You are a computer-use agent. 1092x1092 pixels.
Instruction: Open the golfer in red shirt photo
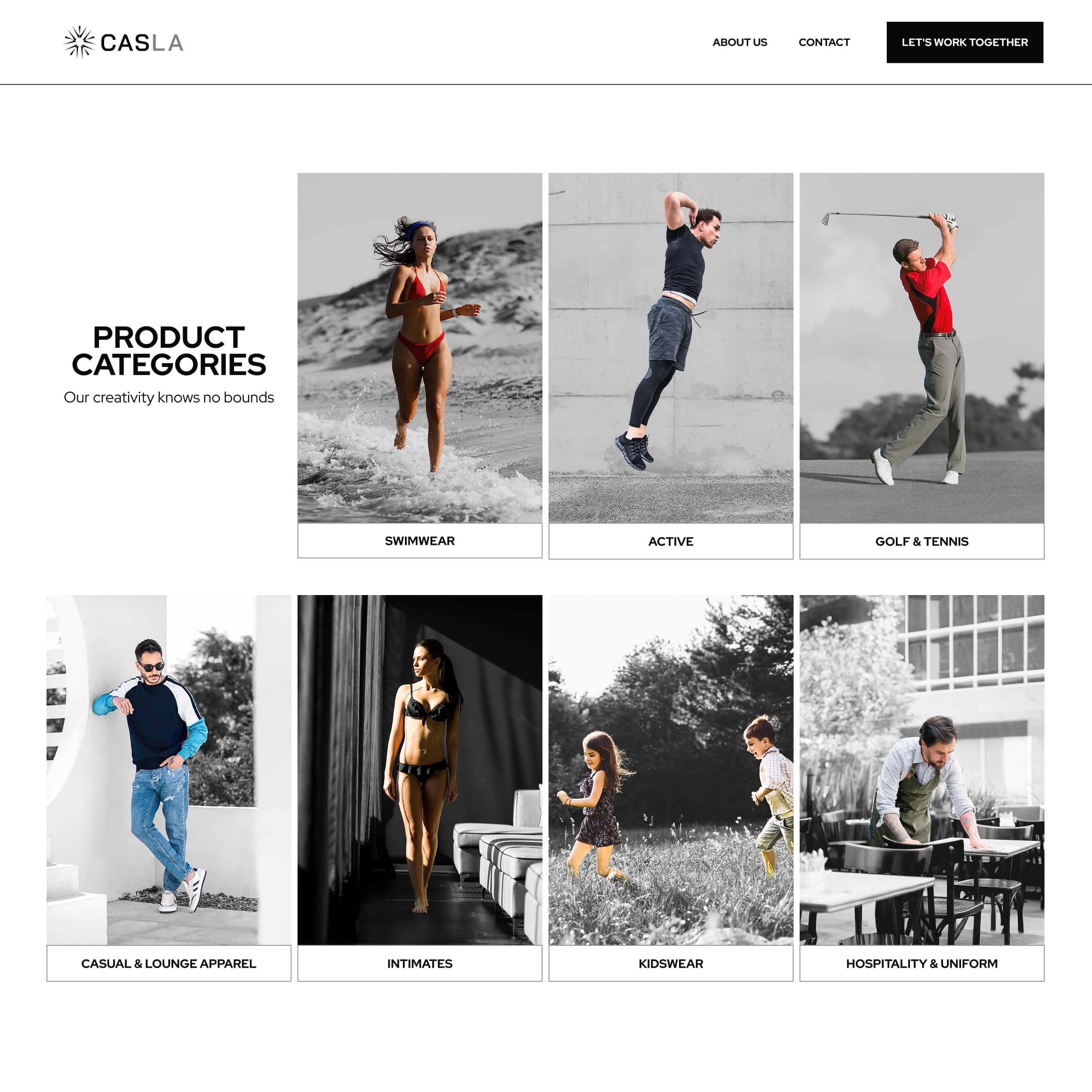[922, 348]
